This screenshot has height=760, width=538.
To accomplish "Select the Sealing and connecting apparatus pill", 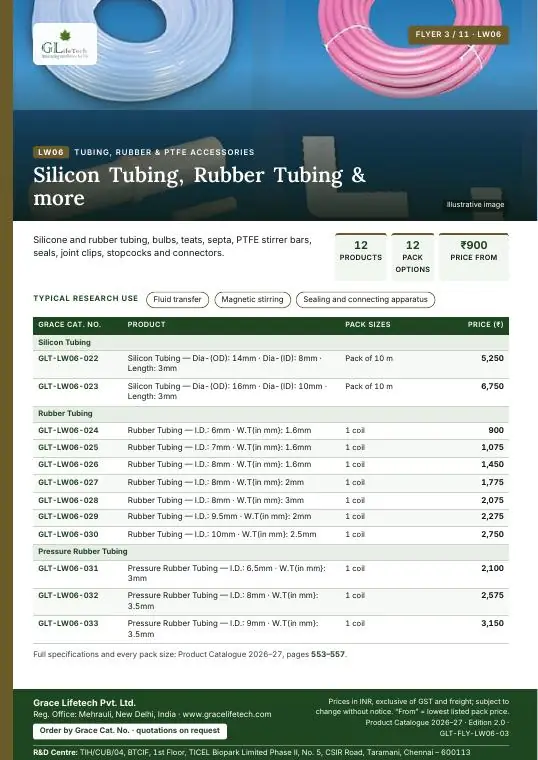I will point(365,300).
